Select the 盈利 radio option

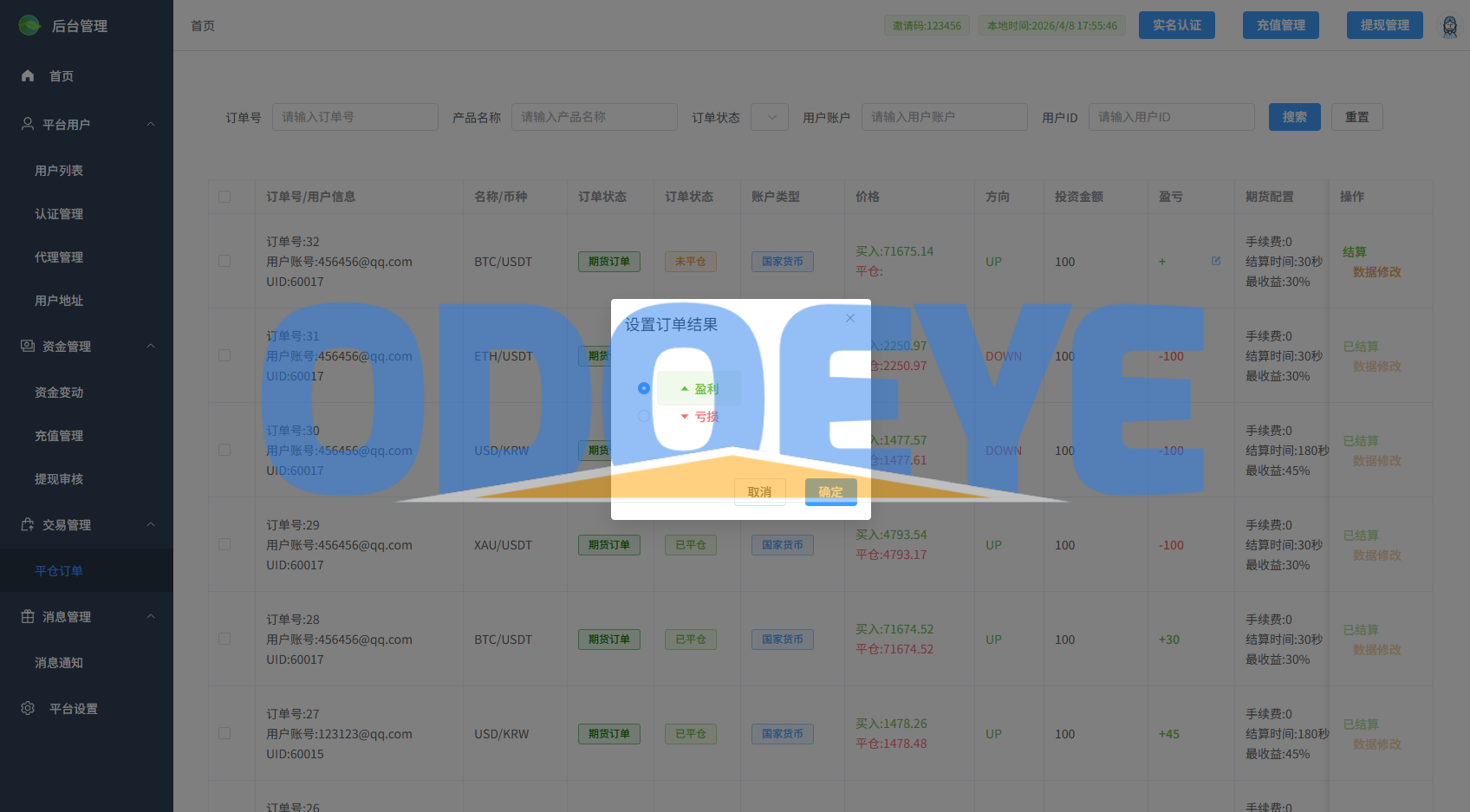(644, 388)
